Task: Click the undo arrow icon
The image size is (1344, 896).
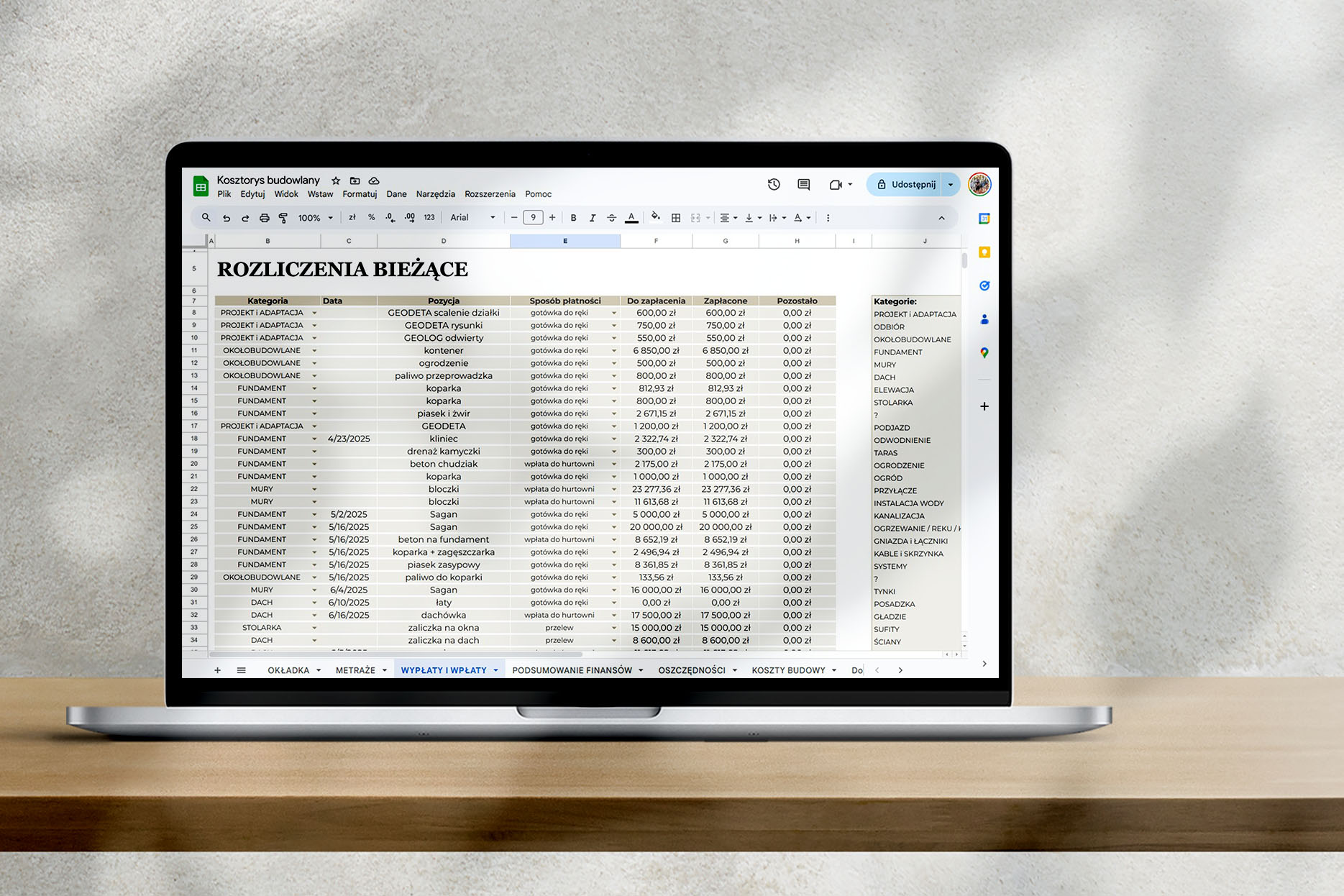Action: 227,218
